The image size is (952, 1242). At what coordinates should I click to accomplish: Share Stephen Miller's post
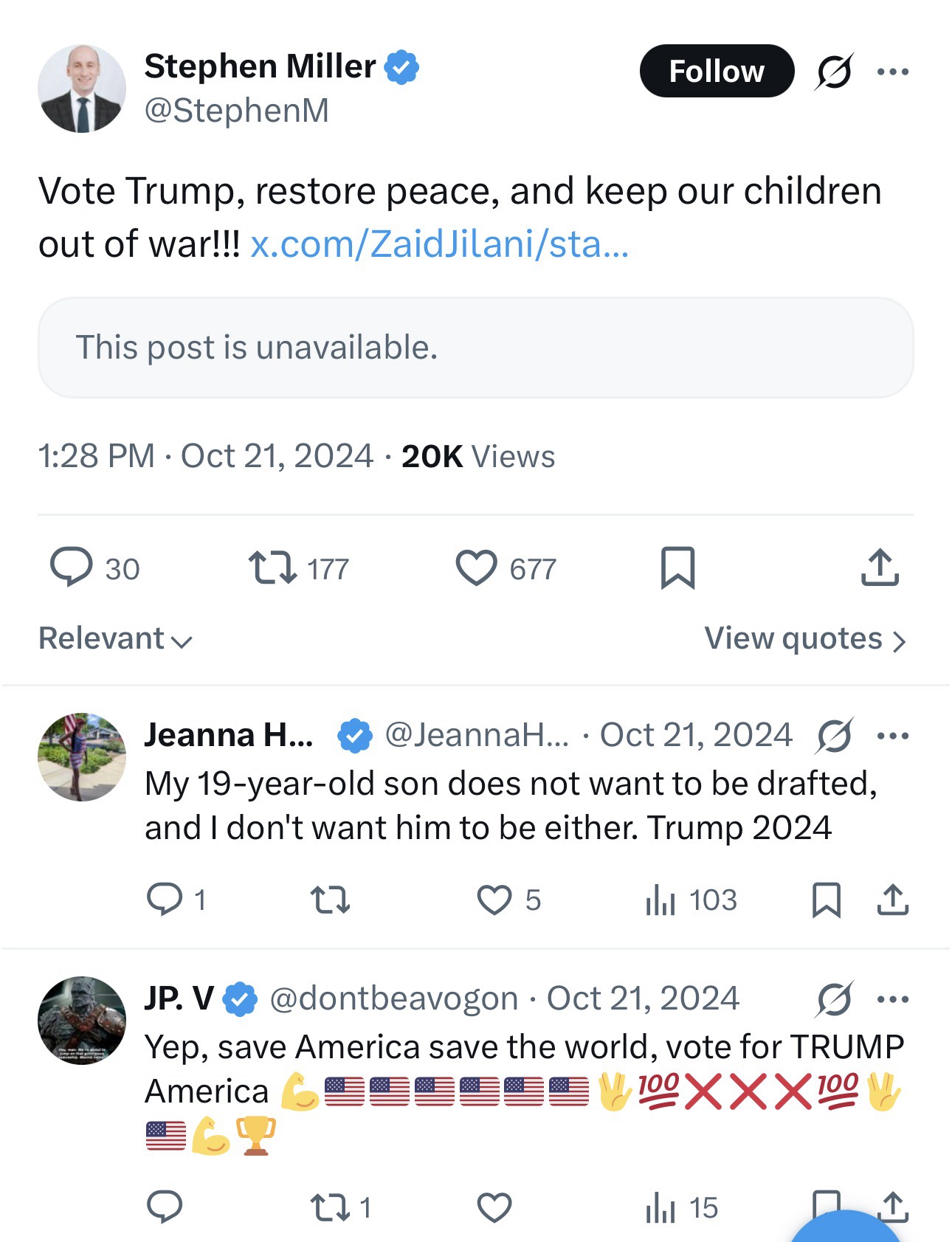(880, 568)
